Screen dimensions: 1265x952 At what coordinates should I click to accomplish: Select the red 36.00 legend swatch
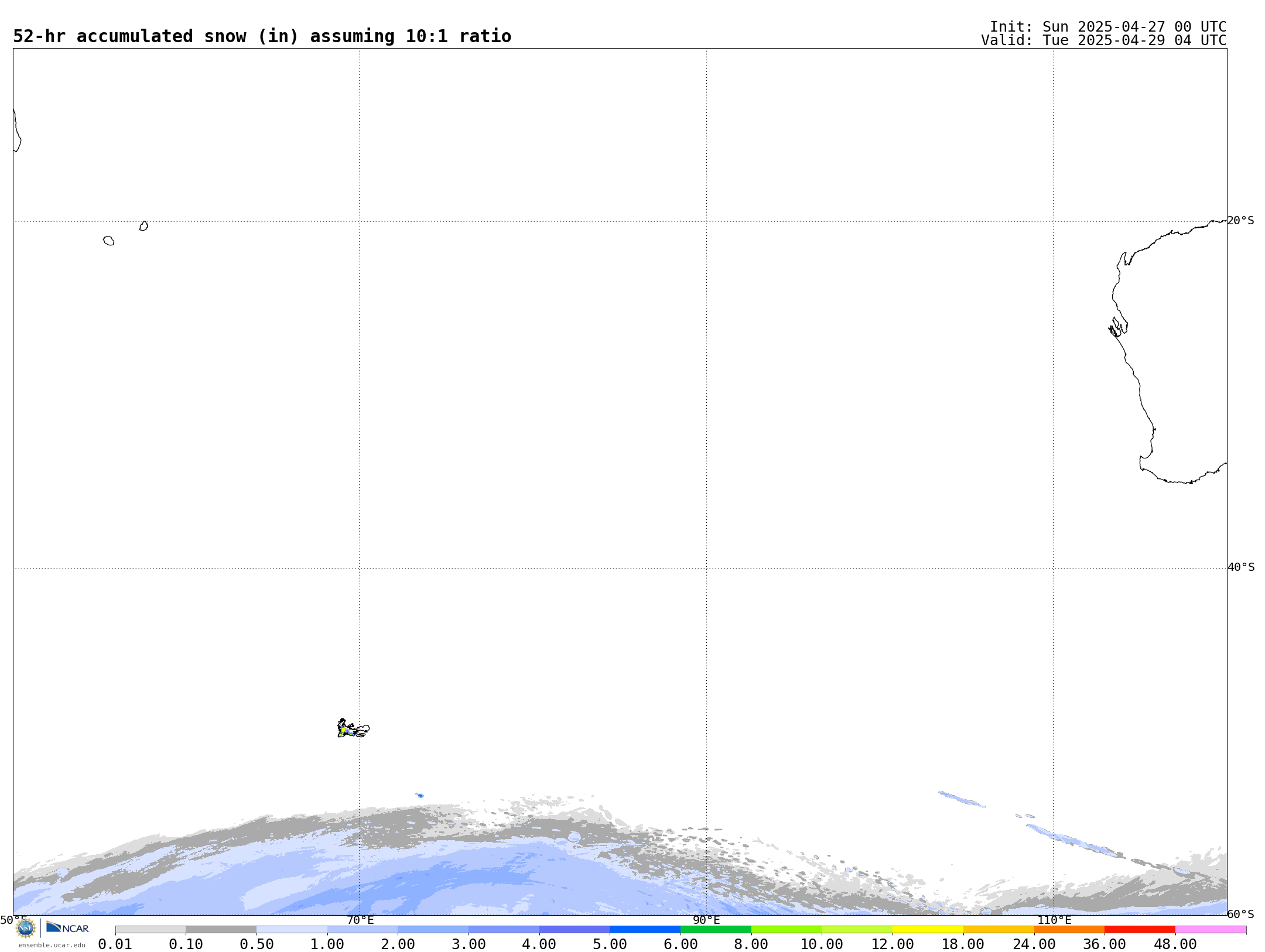(1140, 930)
